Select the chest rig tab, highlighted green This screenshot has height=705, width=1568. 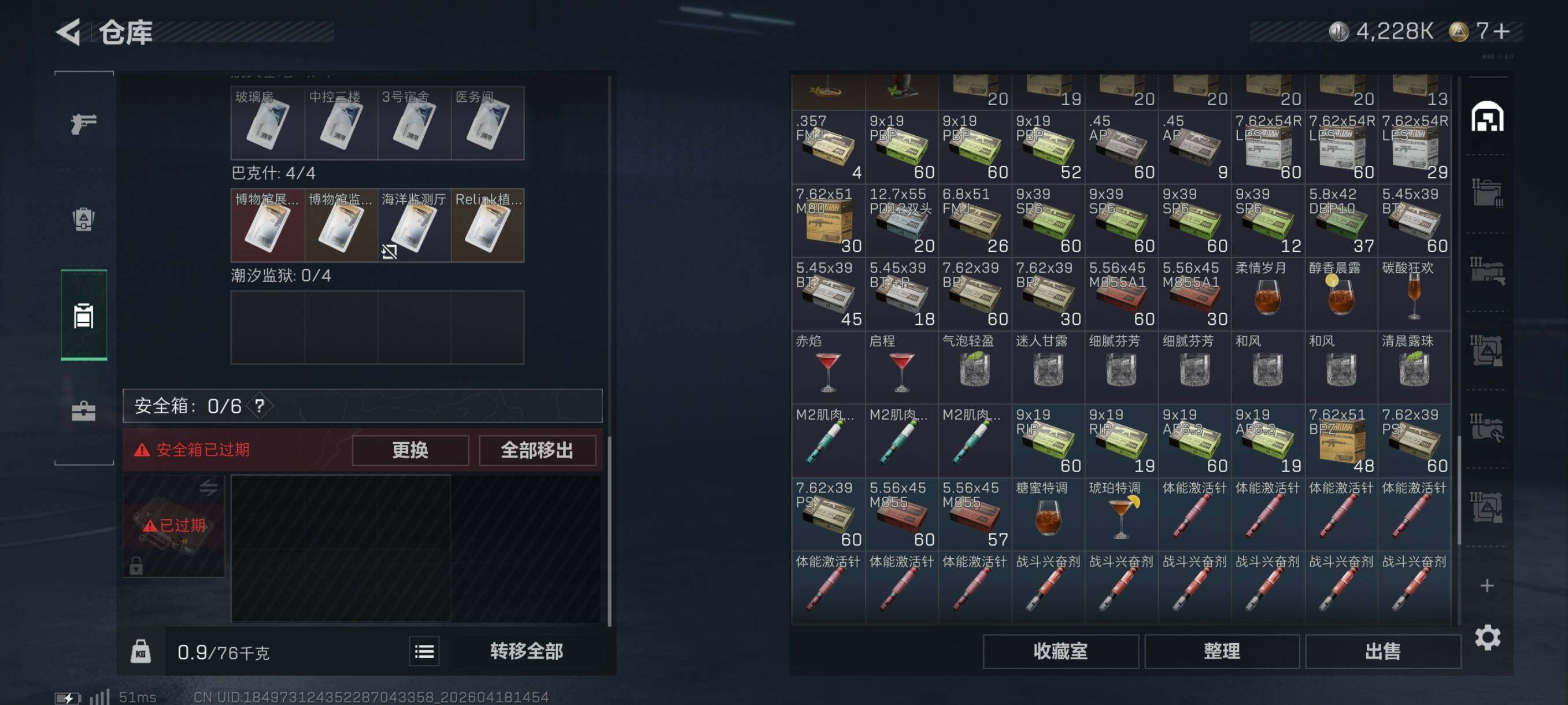tap(83, 315)
